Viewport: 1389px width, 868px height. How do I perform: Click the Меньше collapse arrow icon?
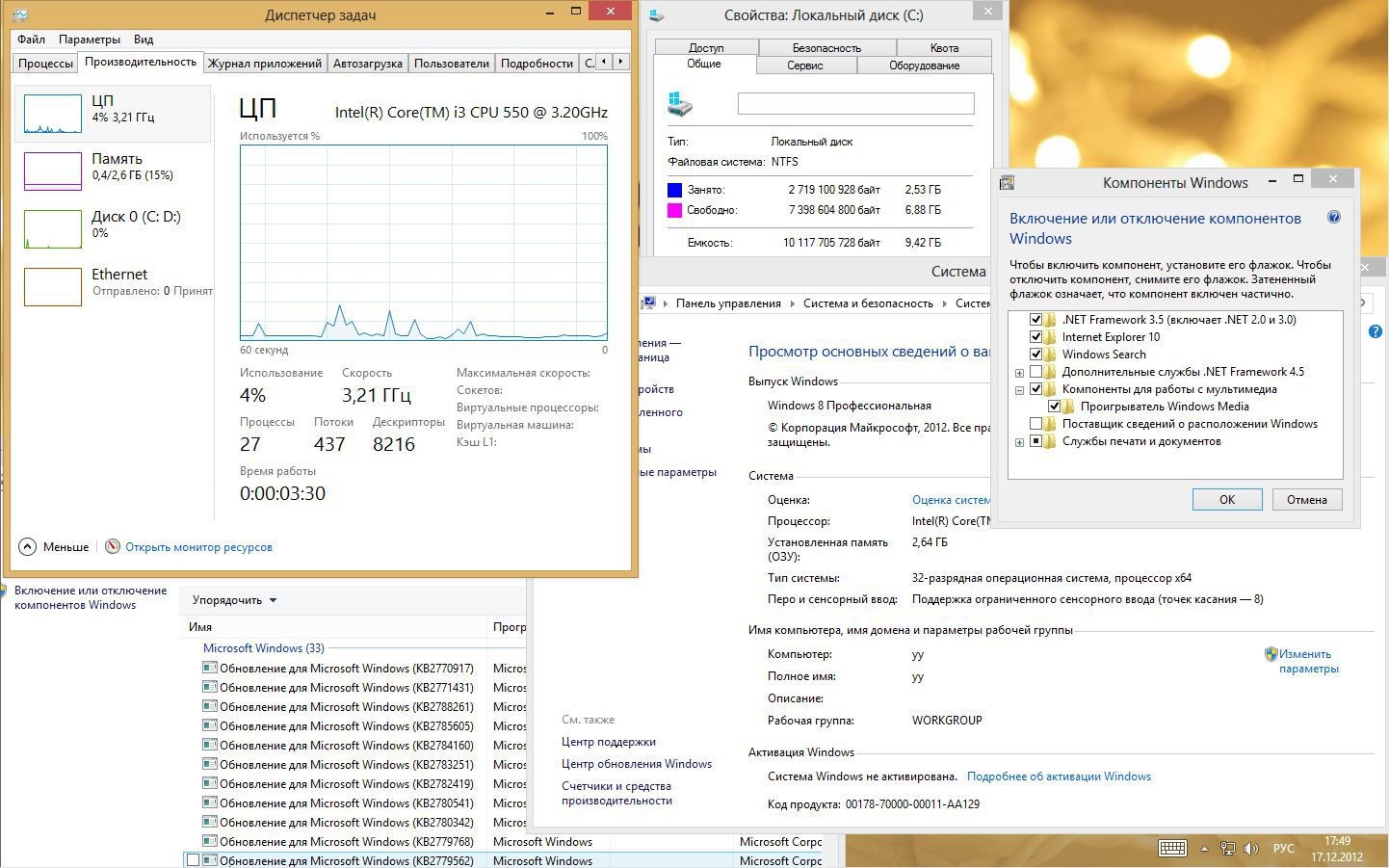pyautogui.click(x=28, y=546)
